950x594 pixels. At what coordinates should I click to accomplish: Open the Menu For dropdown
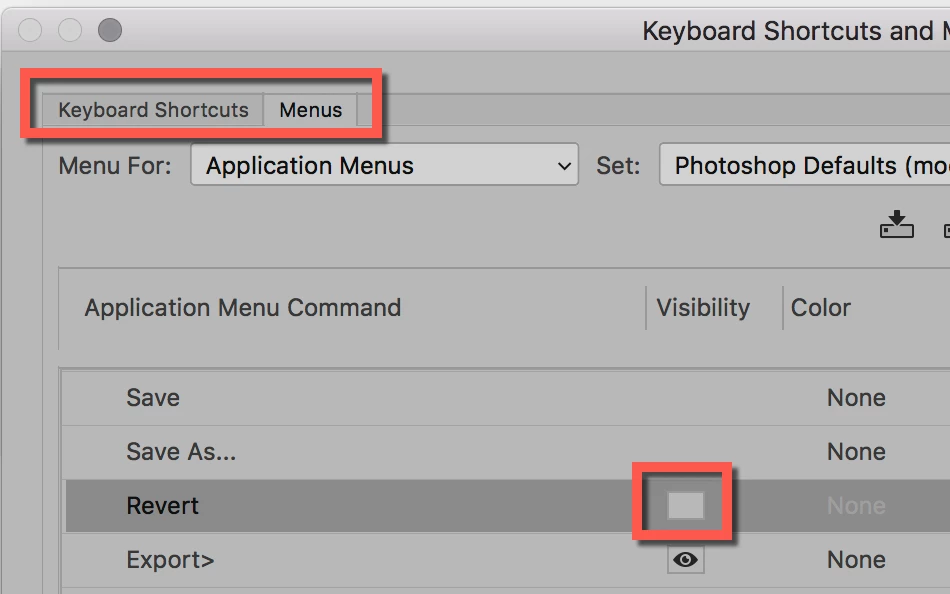pyautogui.click(x=384, y=166)
